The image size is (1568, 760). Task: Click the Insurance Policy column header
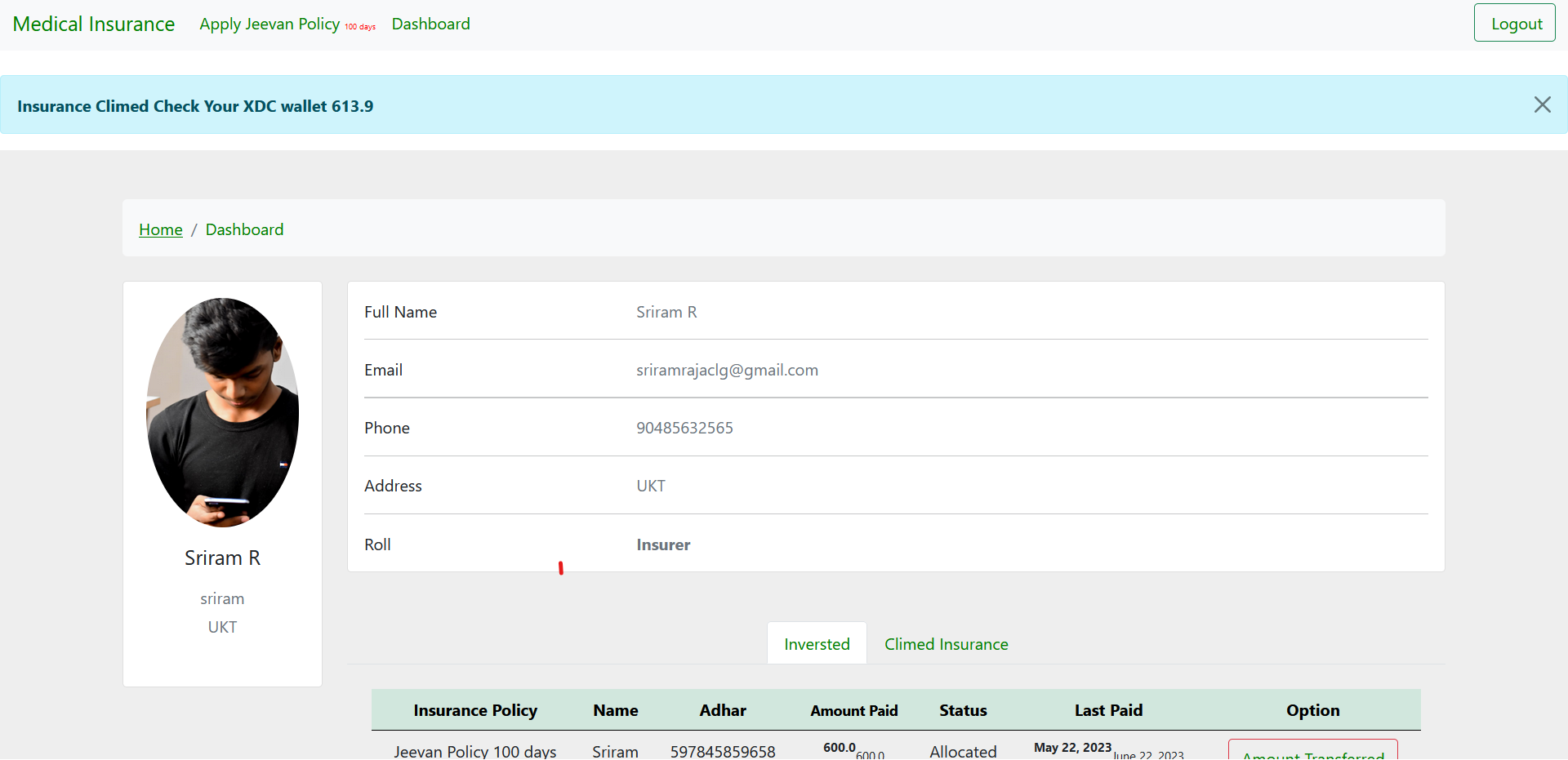(475, 710)
